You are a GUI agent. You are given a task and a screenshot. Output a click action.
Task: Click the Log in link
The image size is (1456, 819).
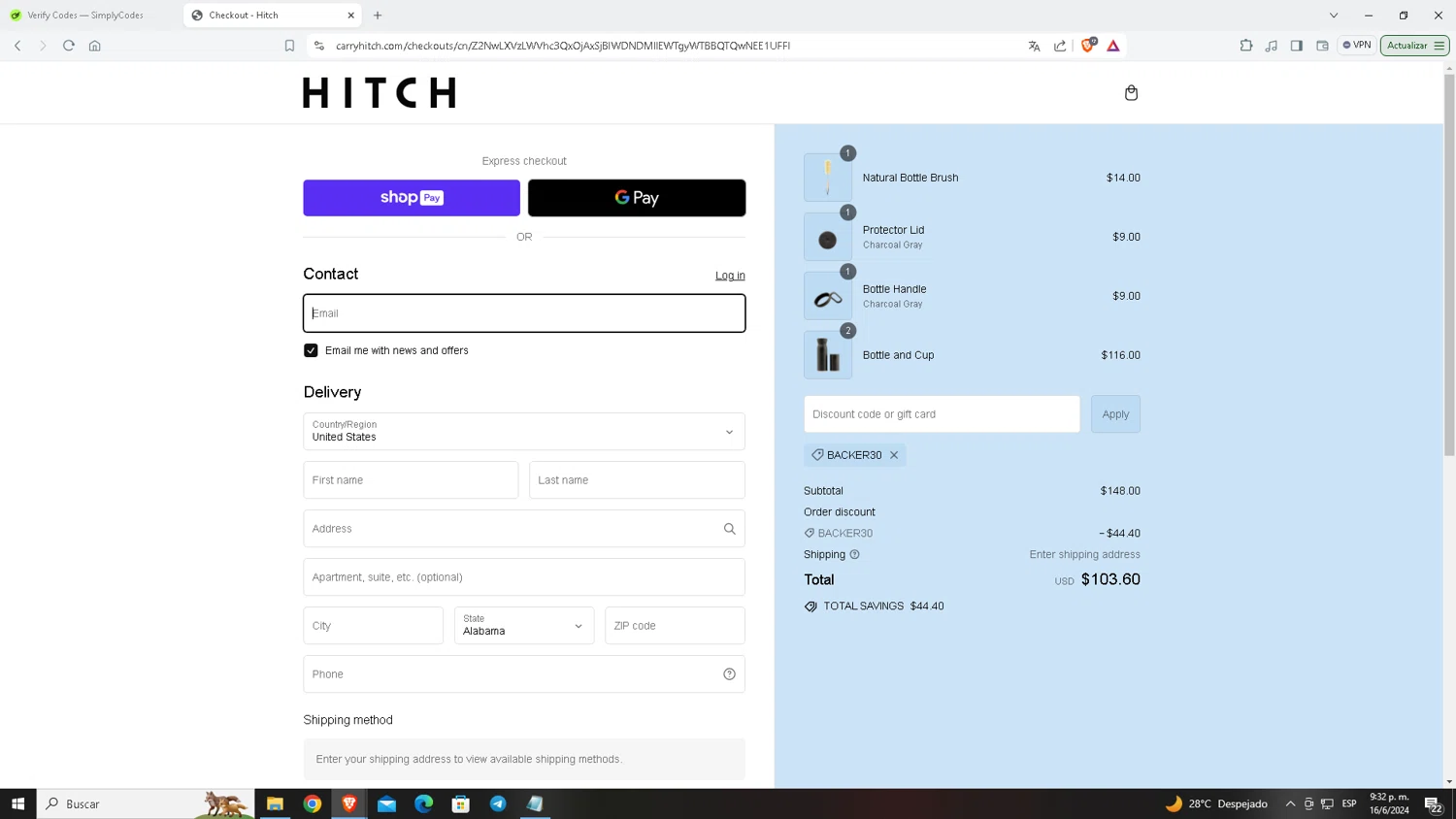730,276
